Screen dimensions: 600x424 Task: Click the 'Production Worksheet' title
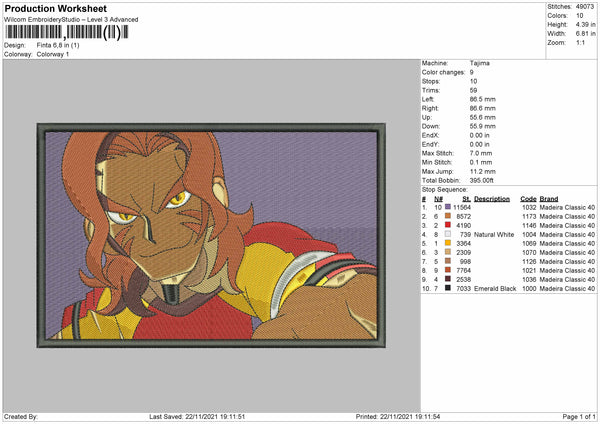coord(55,8)
